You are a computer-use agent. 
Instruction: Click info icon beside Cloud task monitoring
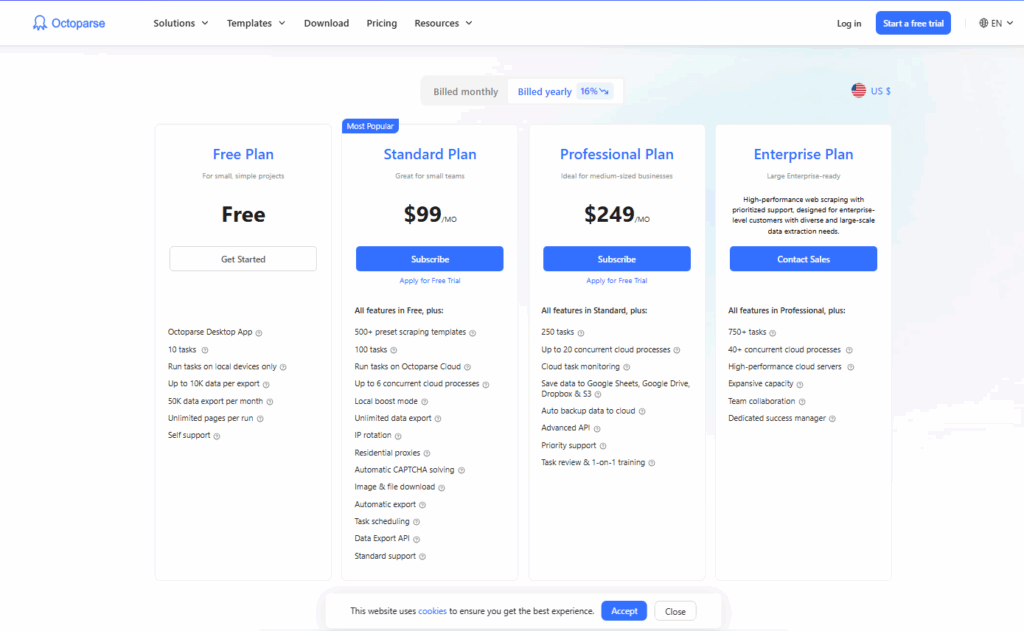click(626, 367)
